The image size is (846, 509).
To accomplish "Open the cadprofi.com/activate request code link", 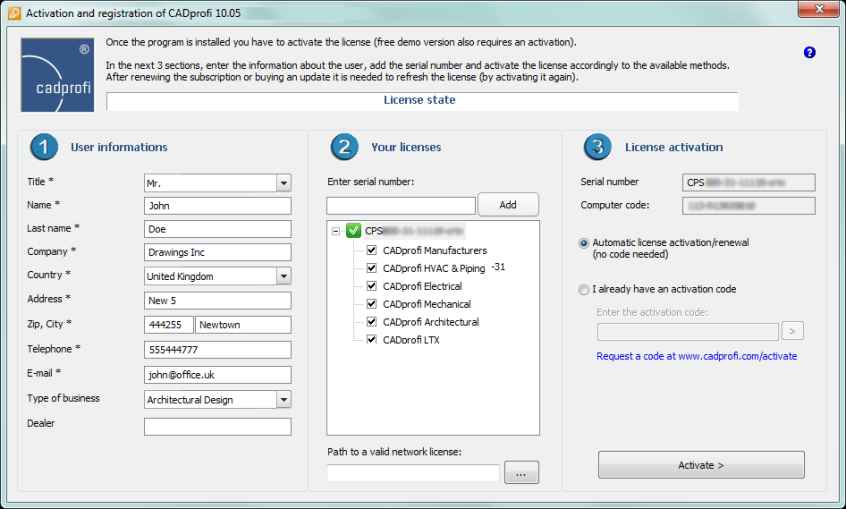I will click(x=696, y=356).
